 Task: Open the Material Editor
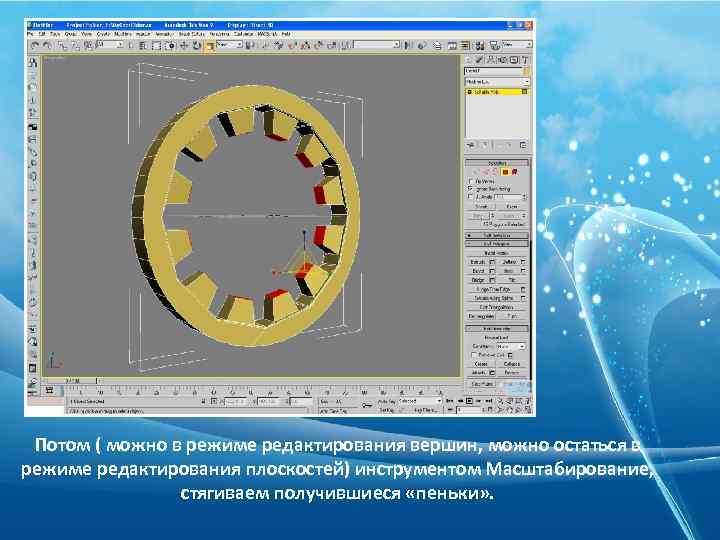(479, 45)
